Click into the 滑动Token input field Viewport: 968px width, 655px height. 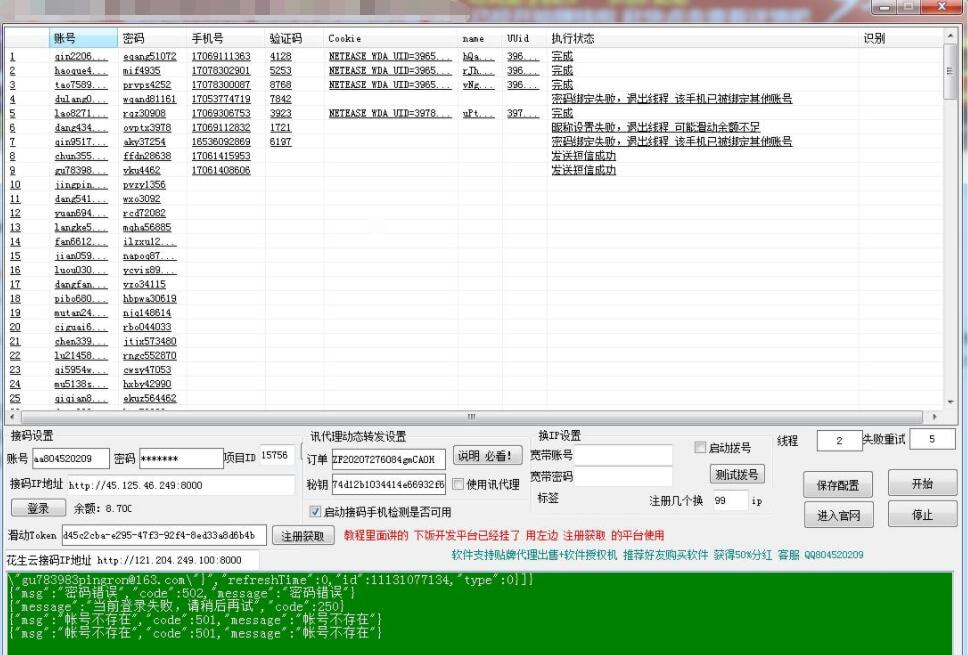pyautogui.click(x=164, y=535)
